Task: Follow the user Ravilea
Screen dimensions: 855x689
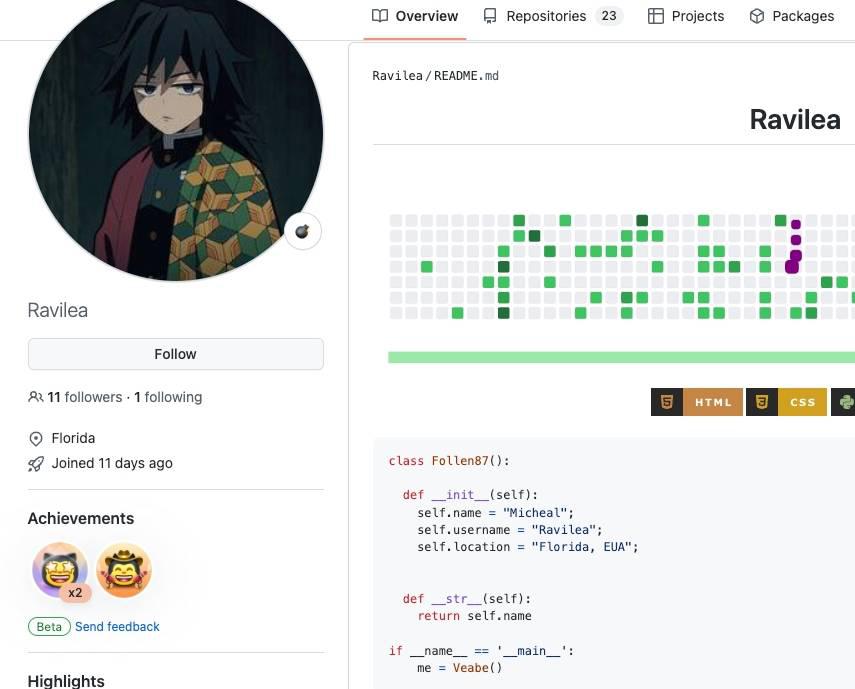Action: (x=176, y=354)
